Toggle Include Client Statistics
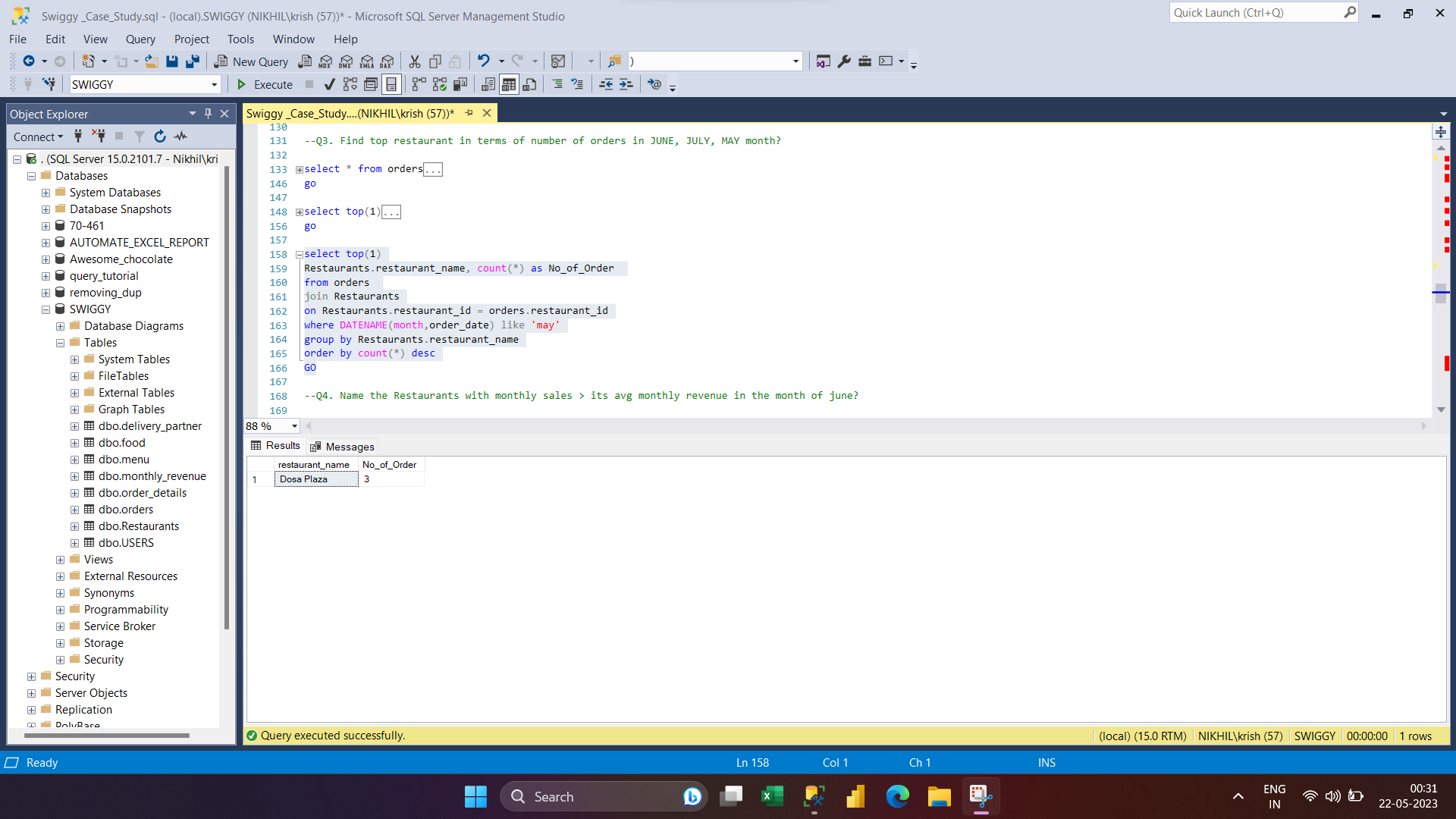 point(460,84)
